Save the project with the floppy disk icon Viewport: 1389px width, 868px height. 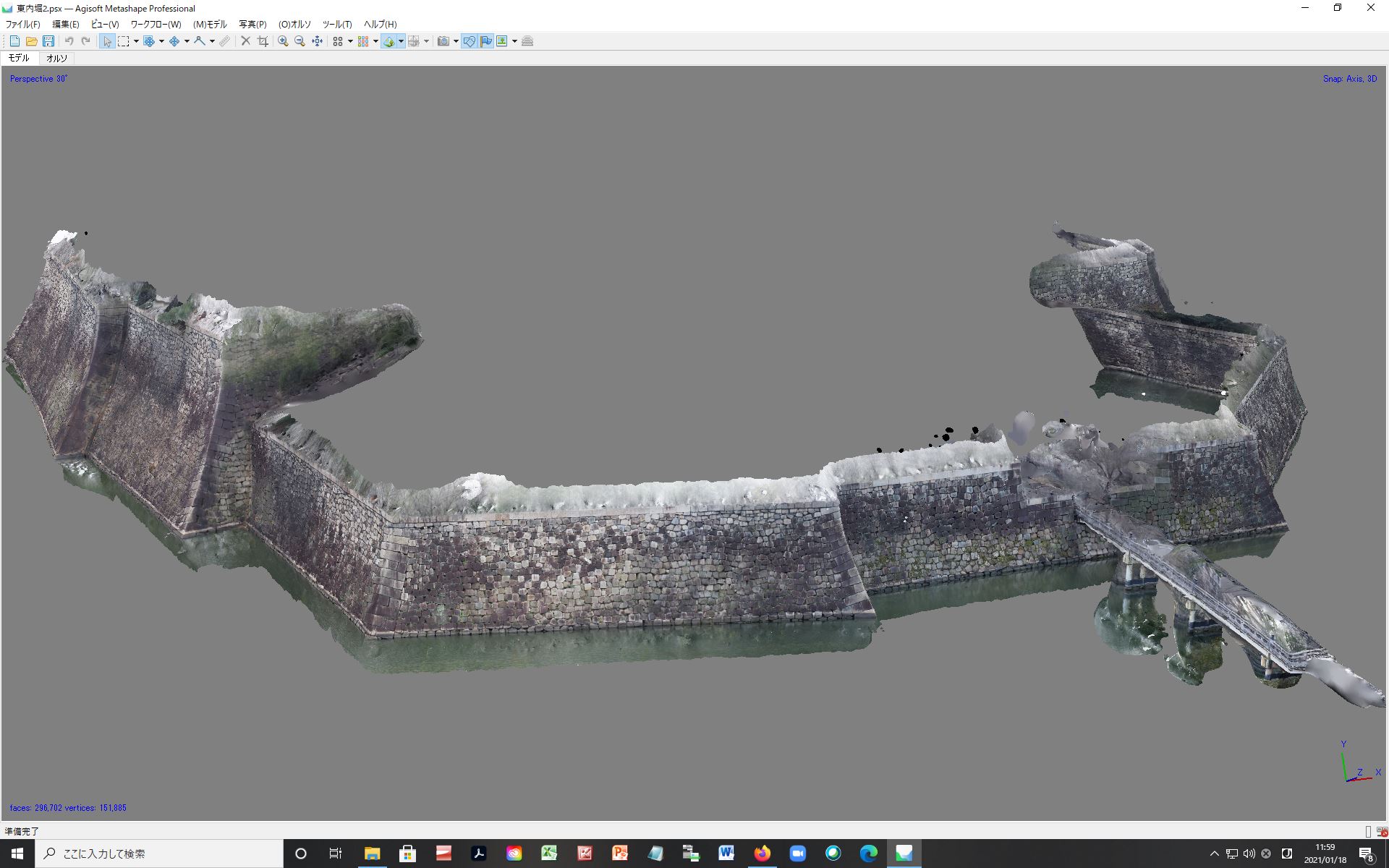click(48, 41)
